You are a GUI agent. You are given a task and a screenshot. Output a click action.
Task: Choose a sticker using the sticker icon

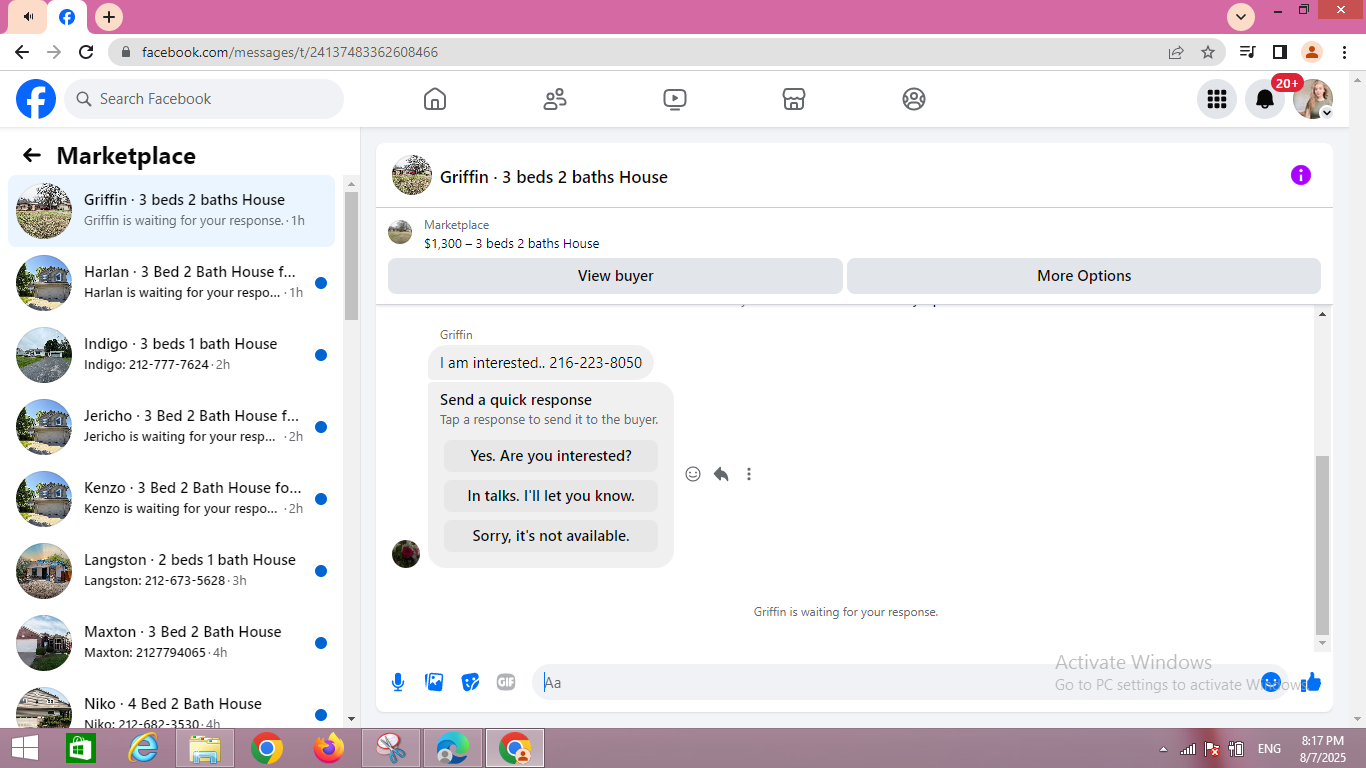point(470,682)
